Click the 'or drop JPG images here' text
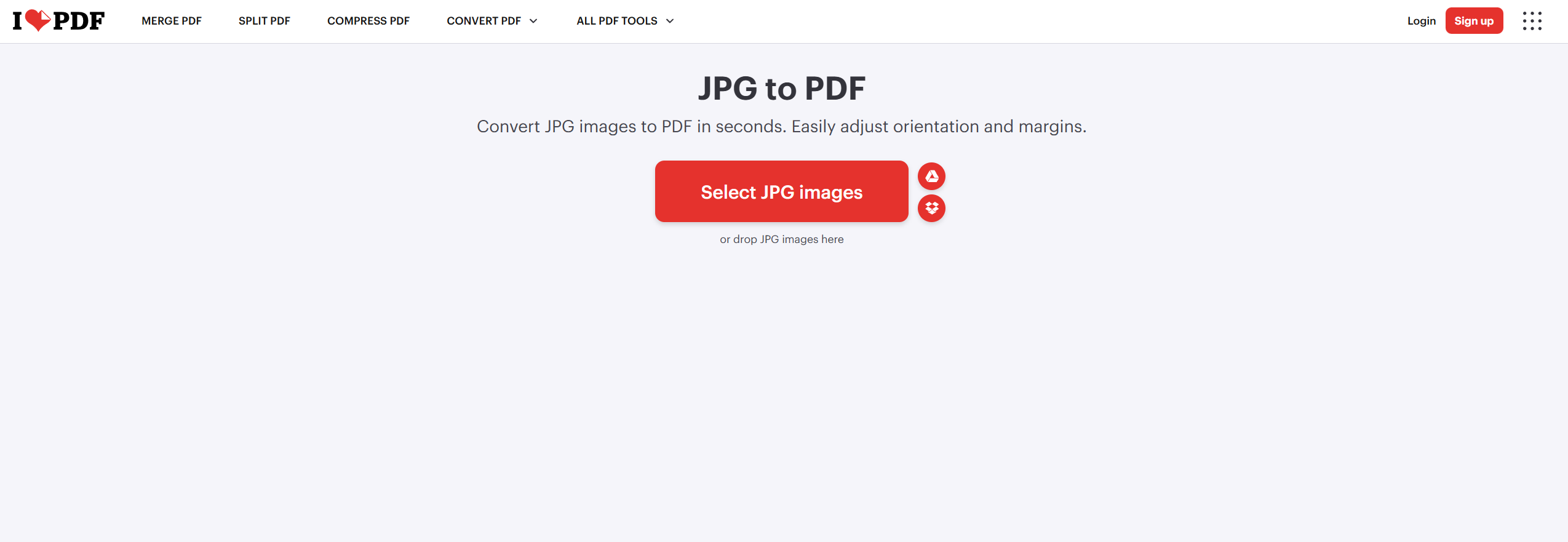1568x542 pixels. pyautogui.click(x=781, y=239)
